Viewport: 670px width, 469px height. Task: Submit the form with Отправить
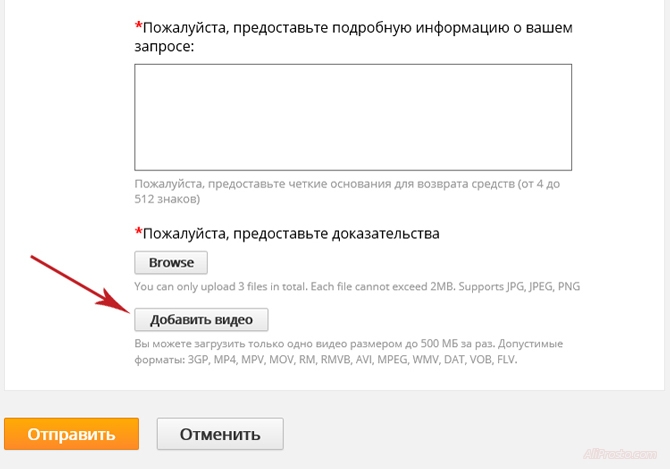pos(71,434)
